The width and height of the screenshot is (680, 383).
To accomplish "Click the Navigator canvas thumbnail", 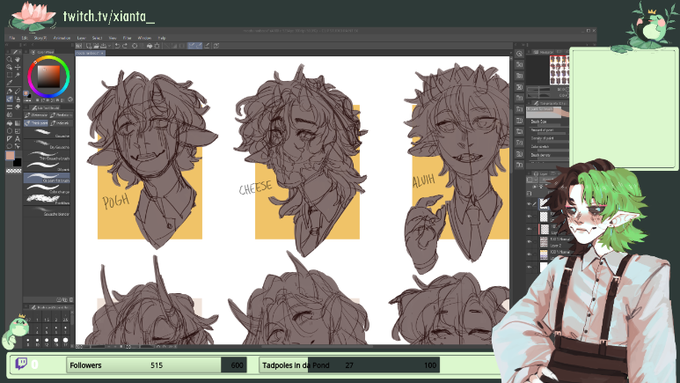I will pyautogui.click(x=559, y=70).
